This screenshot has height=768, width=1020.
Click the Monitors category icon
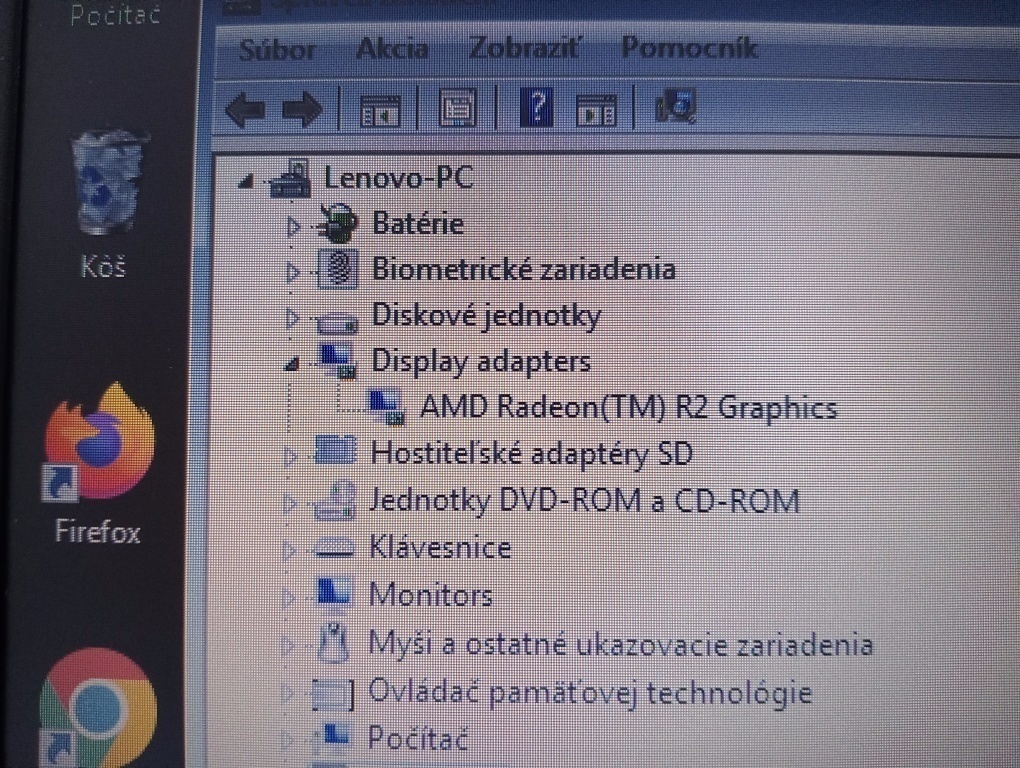338,593
